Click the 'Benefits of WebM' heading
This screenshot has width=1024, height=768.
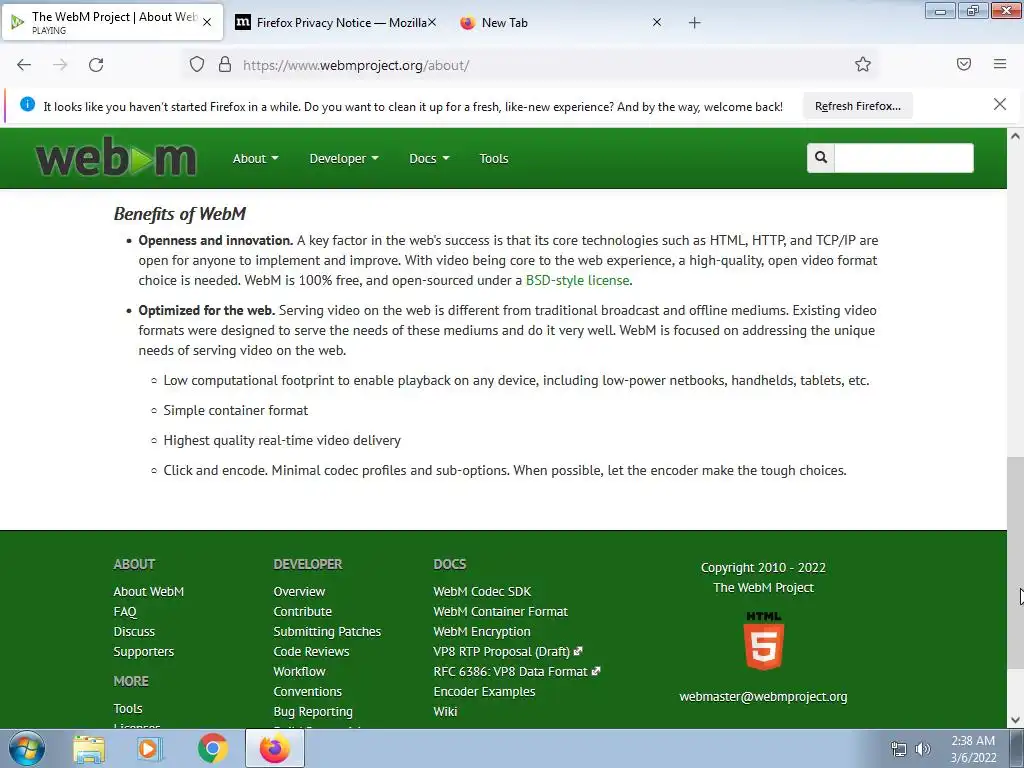(x=180, y=214)
